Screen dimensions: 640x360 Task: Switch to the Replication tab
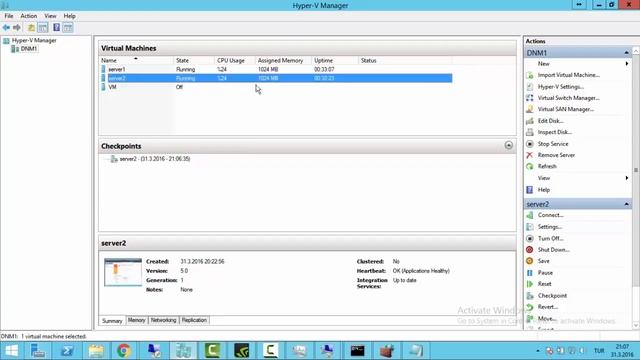[x=194, y=320]
